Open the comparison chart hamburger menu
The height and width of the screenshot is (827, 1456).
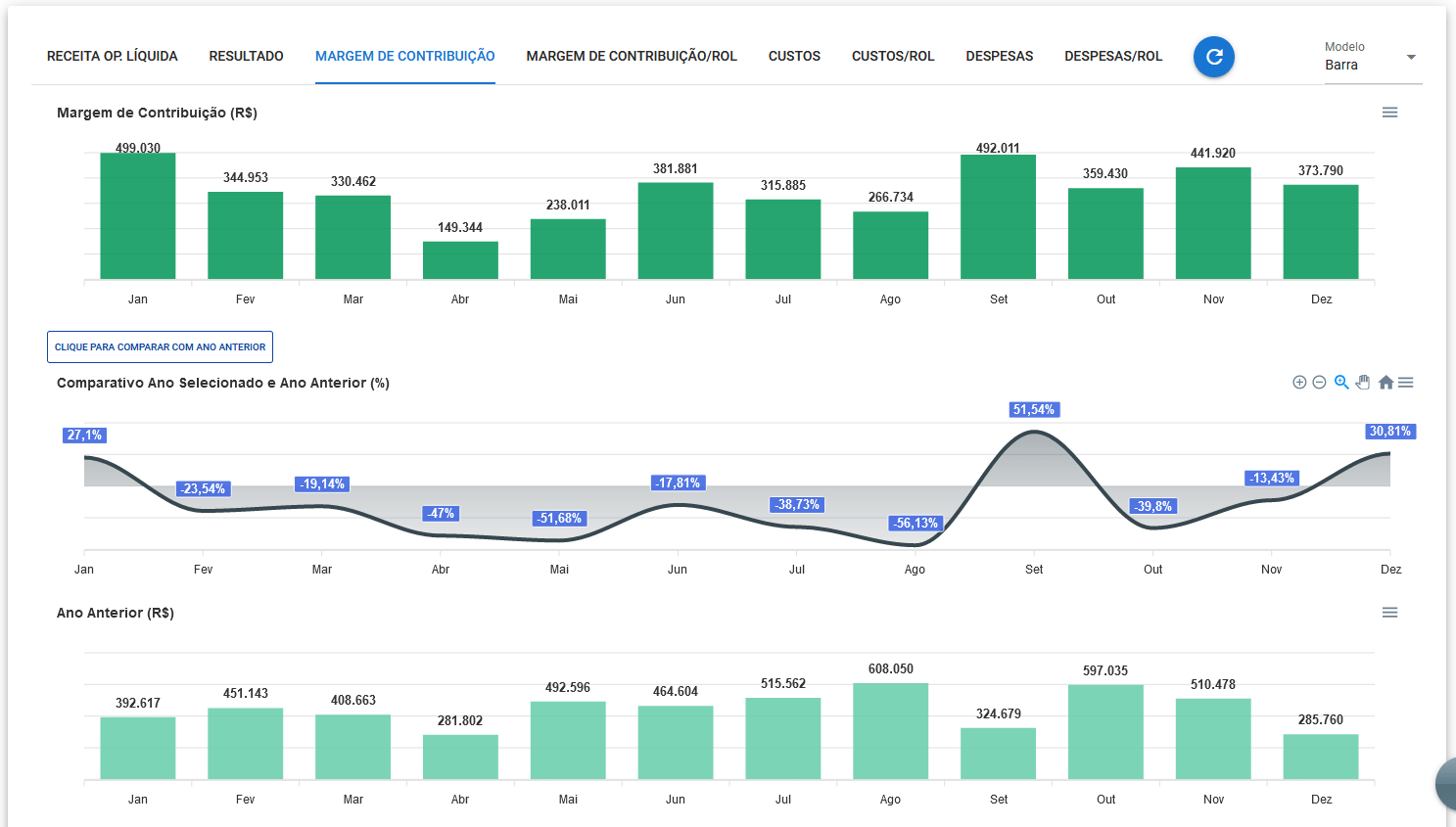[x=1406, y=383]
